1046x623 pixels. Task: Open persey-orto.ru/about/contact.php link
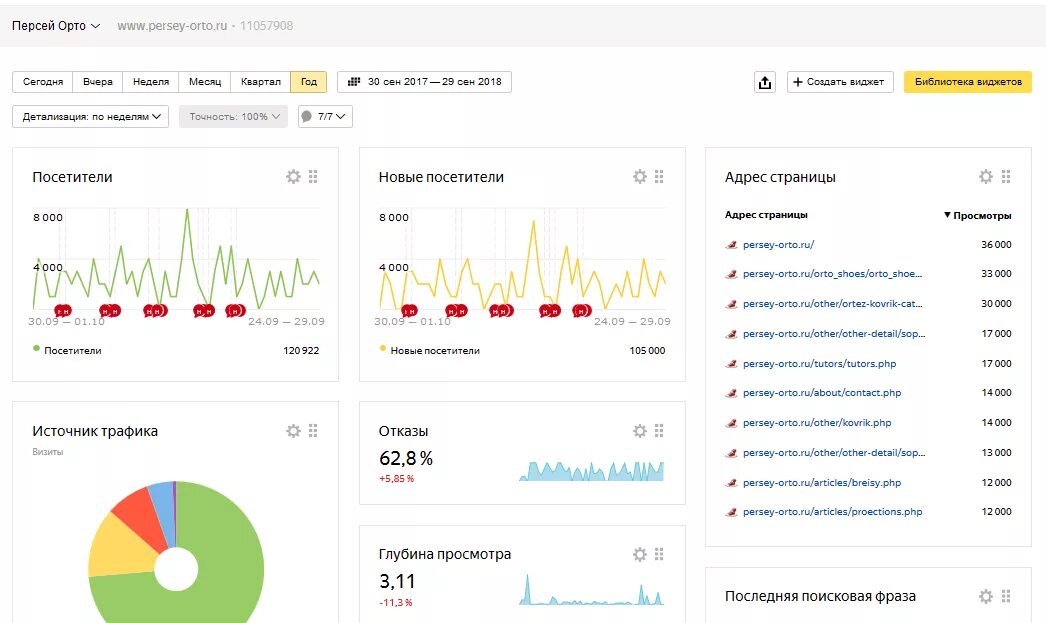(x=822, y=393)
